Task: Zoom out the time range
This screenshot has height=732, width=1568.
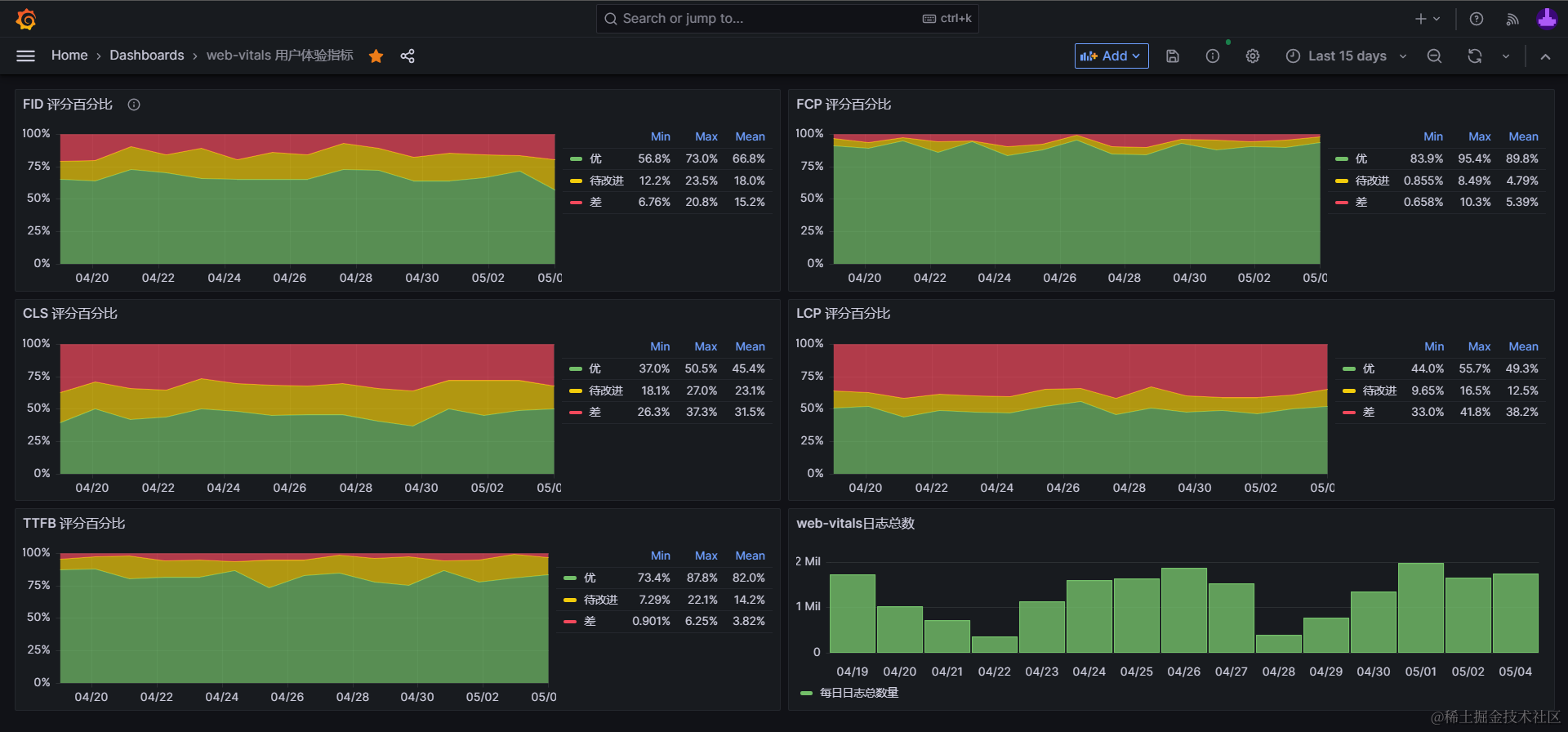Action: click(1434, 56)
